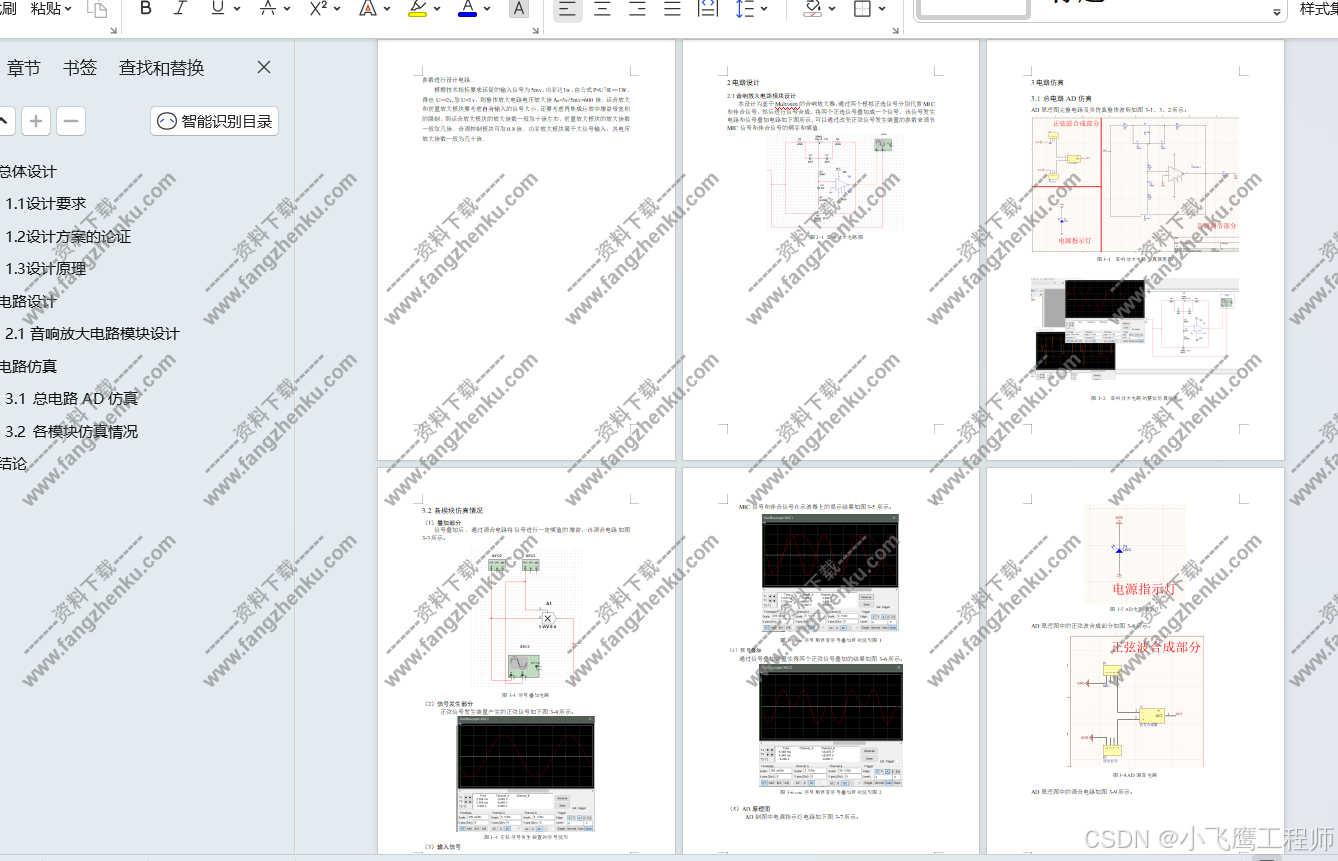Open underline style dropdown arrow

[237, 9]
